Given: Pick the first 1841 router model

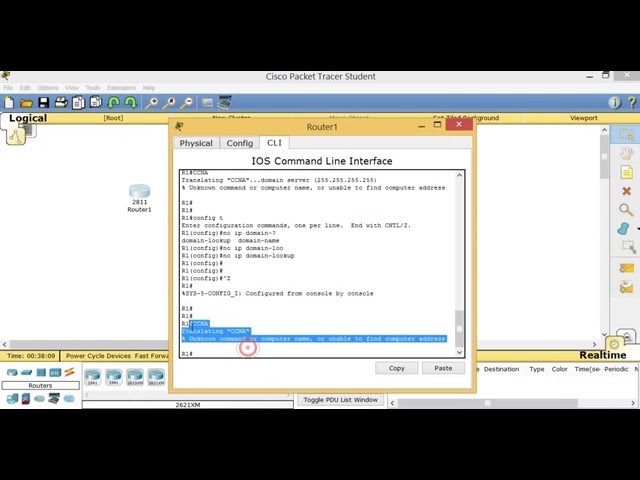Looking at the screenshot, I should 93,376.
